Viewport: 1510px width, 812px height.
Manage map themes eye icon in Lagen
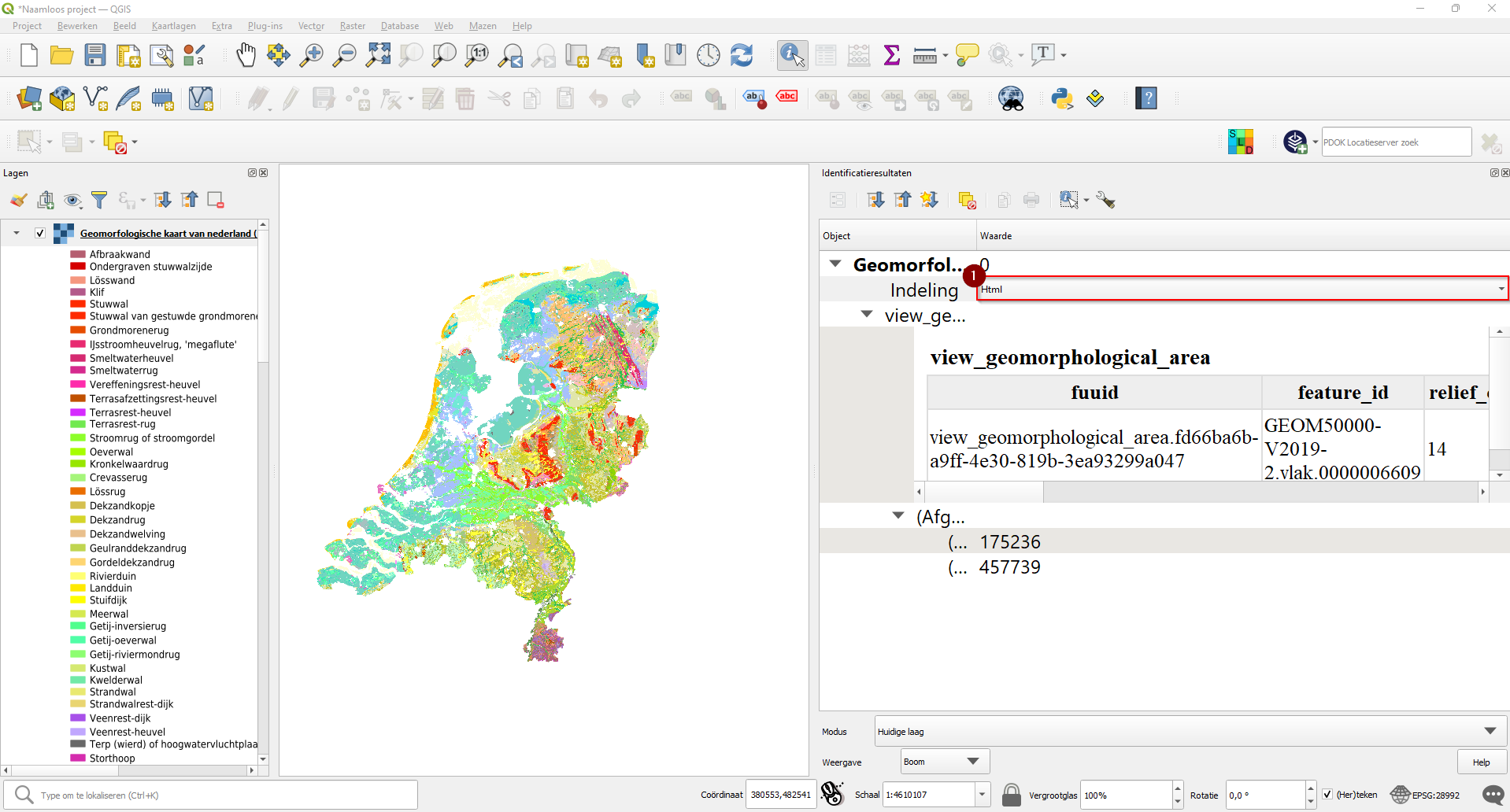tap(72, 200)
